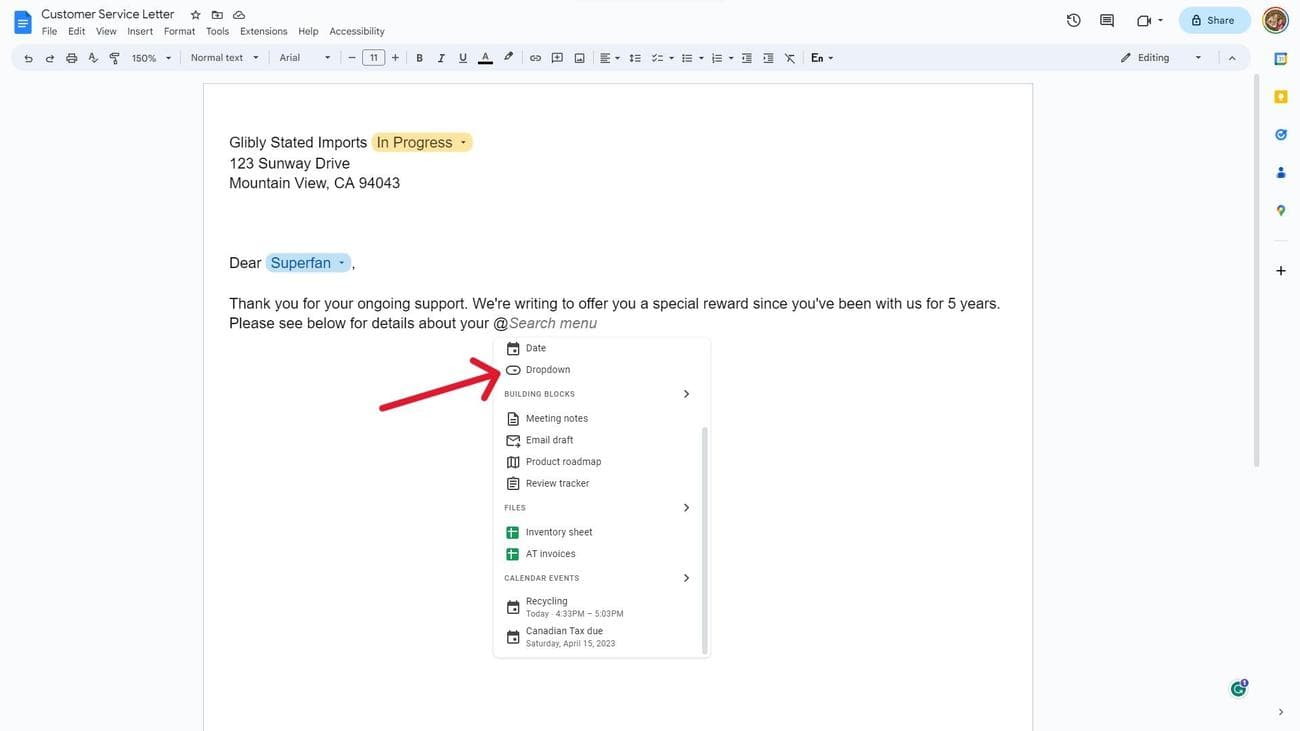Toggle bold formatting

click(419, 58)
